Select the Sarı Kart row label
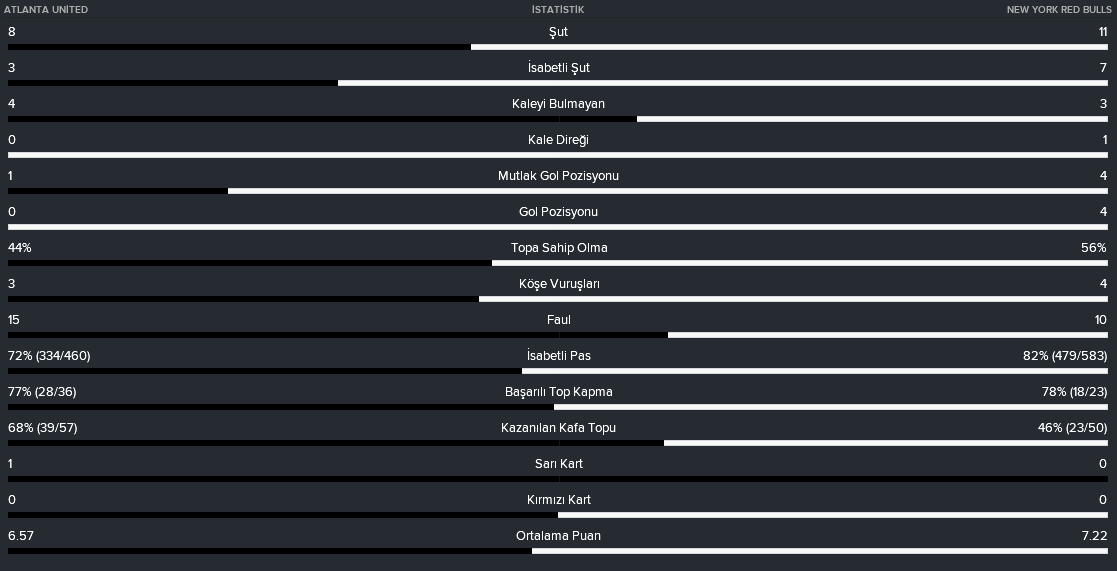The width and height of the screenshot is (1117, 571). (558, 464)
